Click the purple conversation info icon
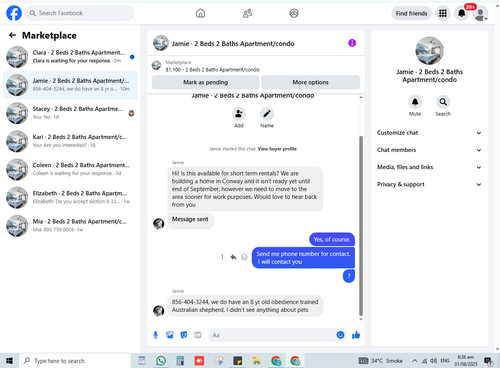 click(352, 43)
